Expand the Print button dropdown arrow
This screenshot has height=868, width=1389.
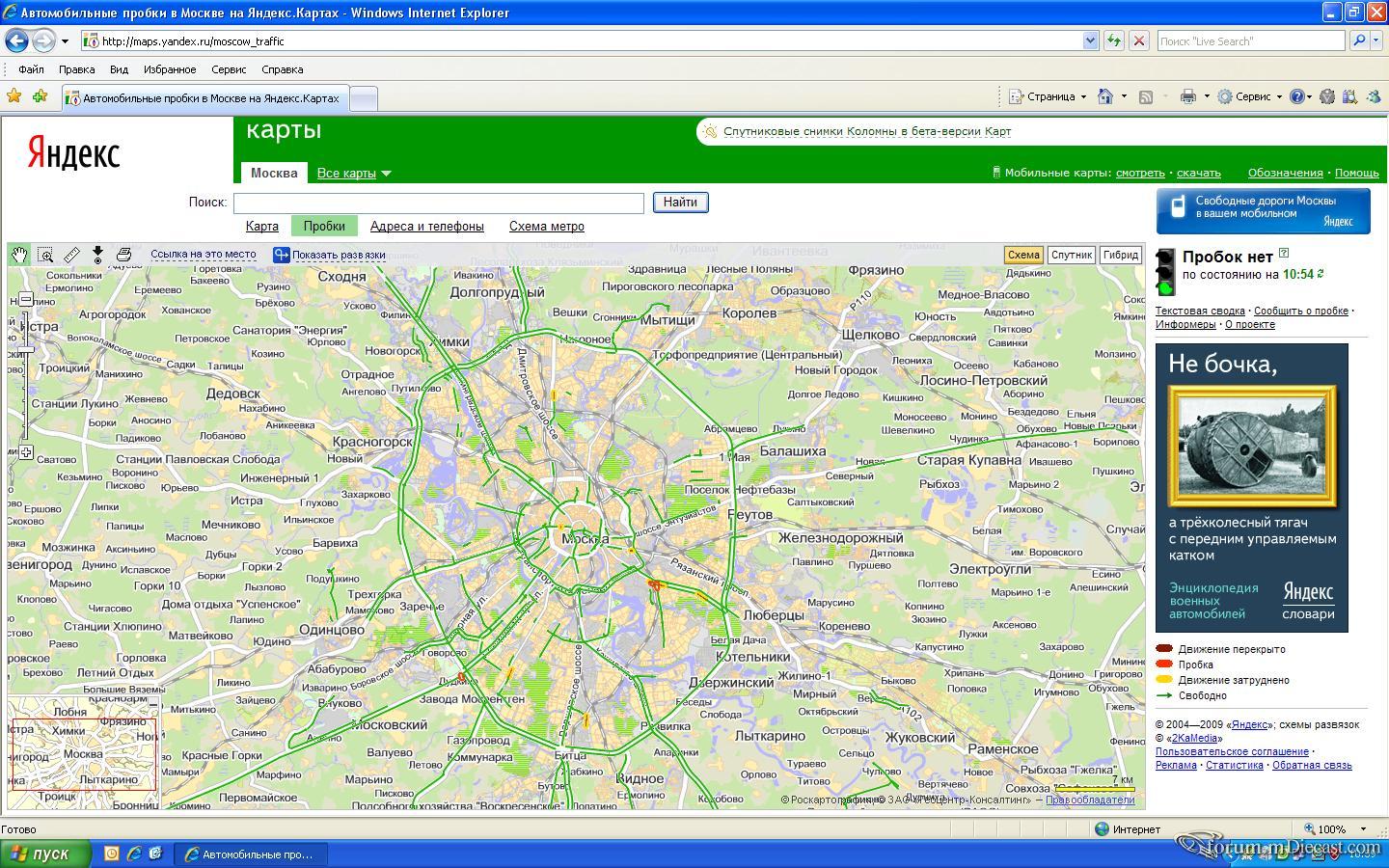tap(1207, 96)
